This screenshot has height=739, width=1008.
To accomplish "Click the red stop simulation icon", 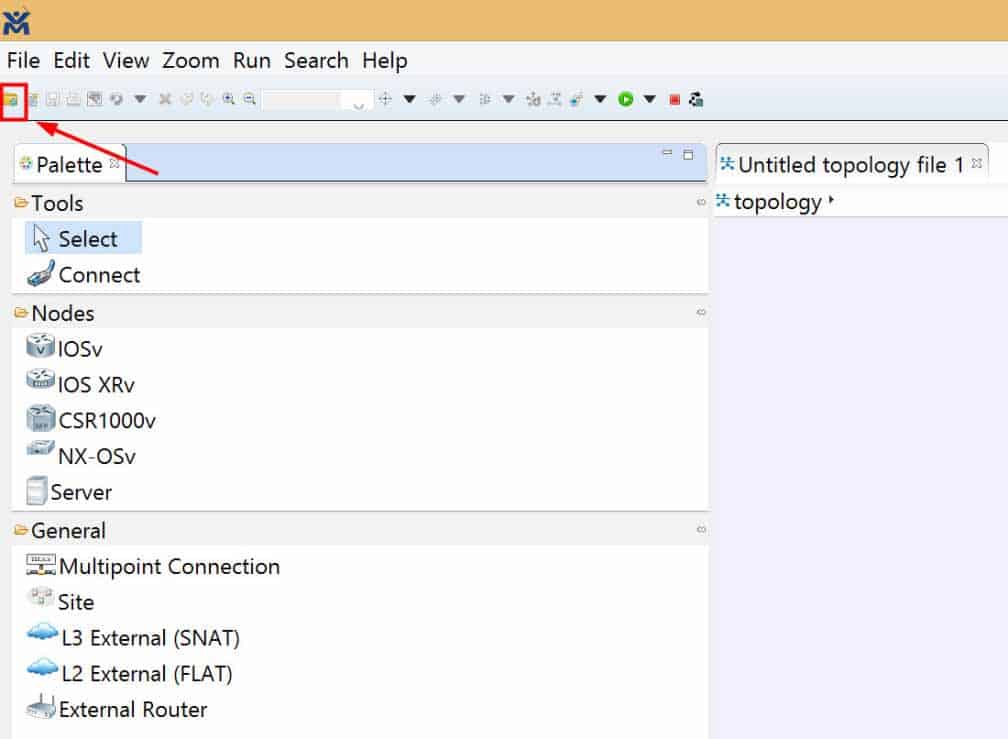I will coord(674,100).
